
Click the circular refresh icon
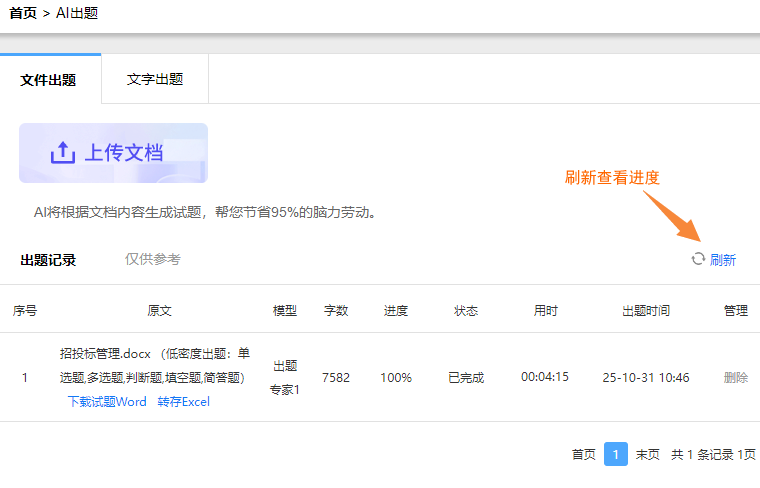[698, 259]
